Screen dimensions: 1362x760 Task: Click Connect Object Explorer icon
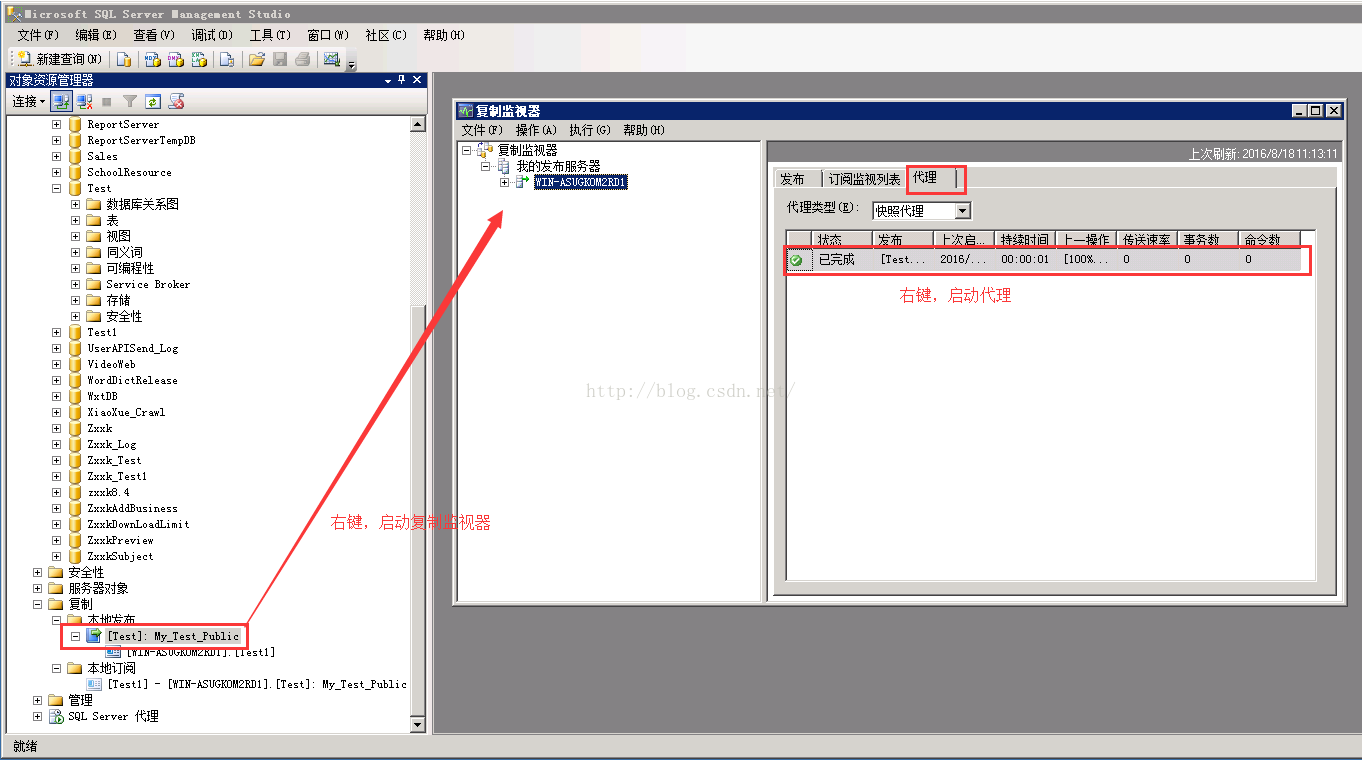click(x=62, y=101)
